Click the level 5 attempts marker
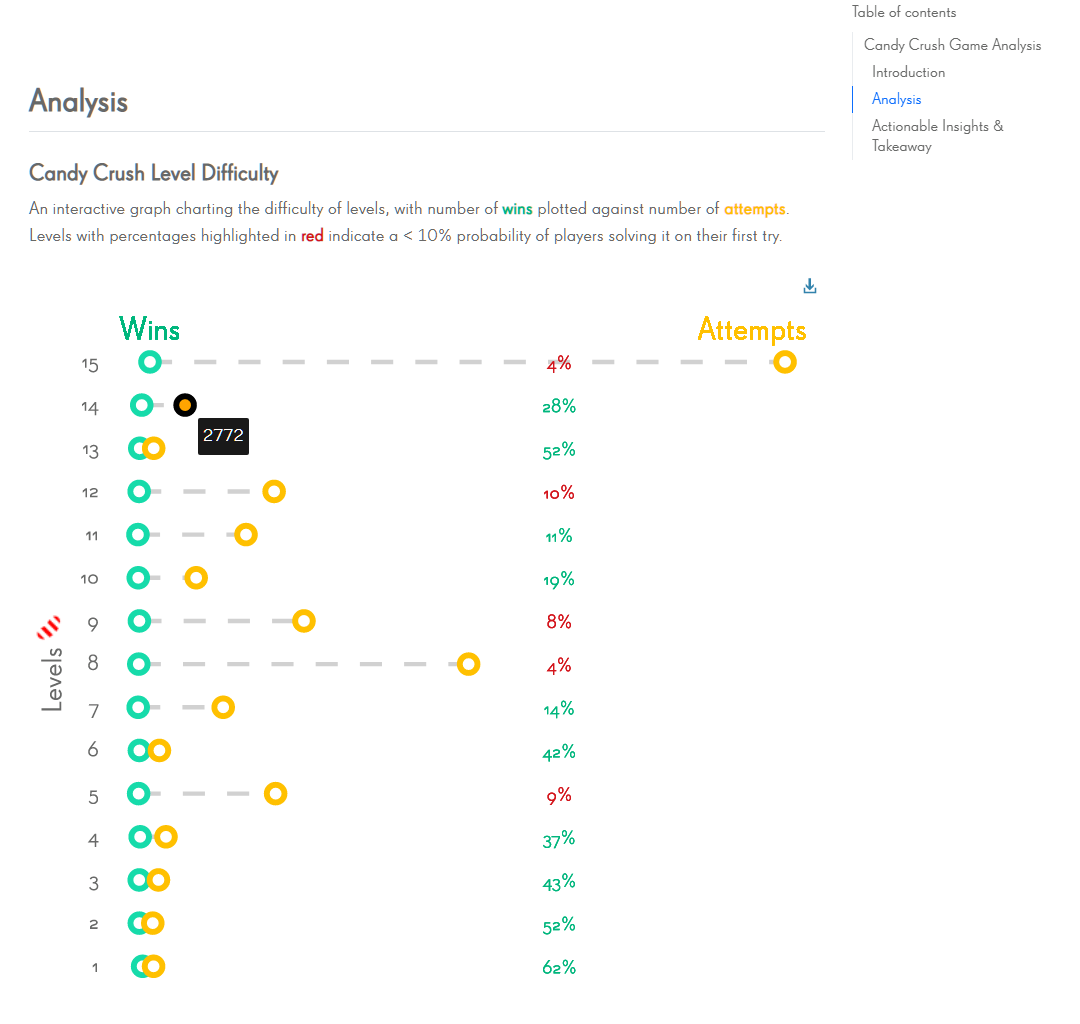This screenshot has width=1080, height=1024. pyautogui.click(x=276, y=794)
